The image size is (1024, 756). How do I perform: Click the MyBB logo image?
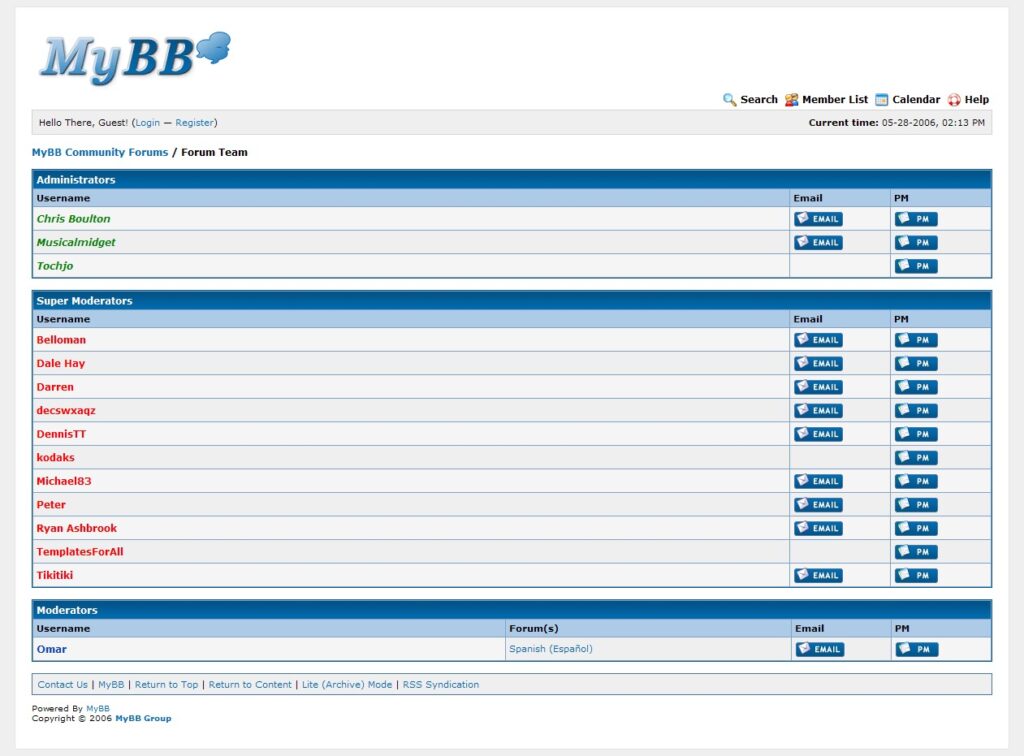[x=134, y=56]
